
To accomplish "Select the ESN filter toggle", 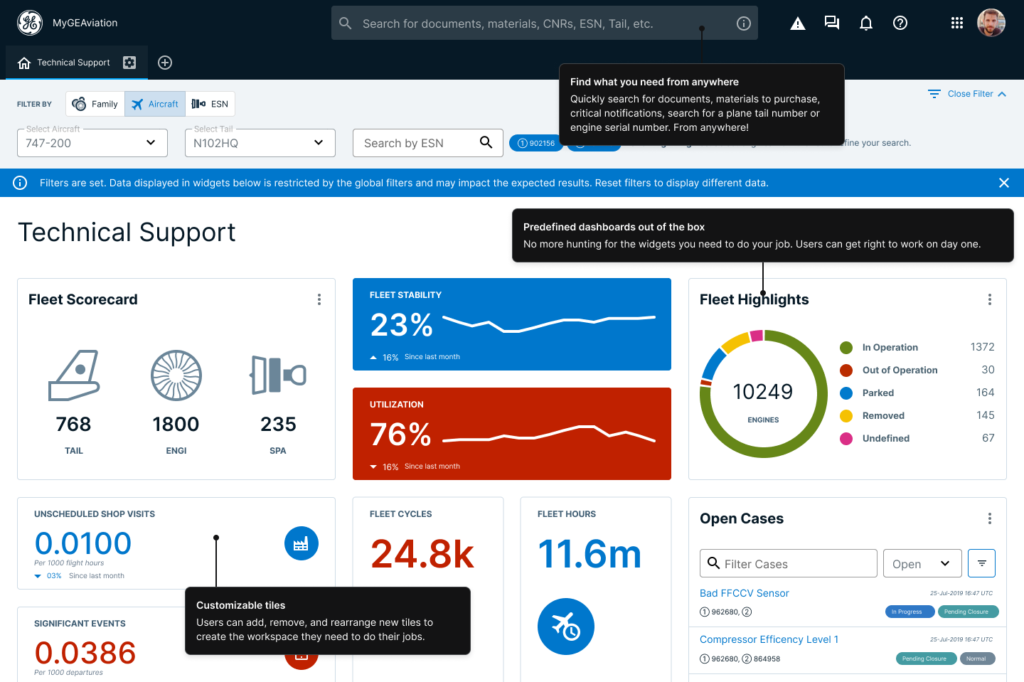I will pos(210,104).
